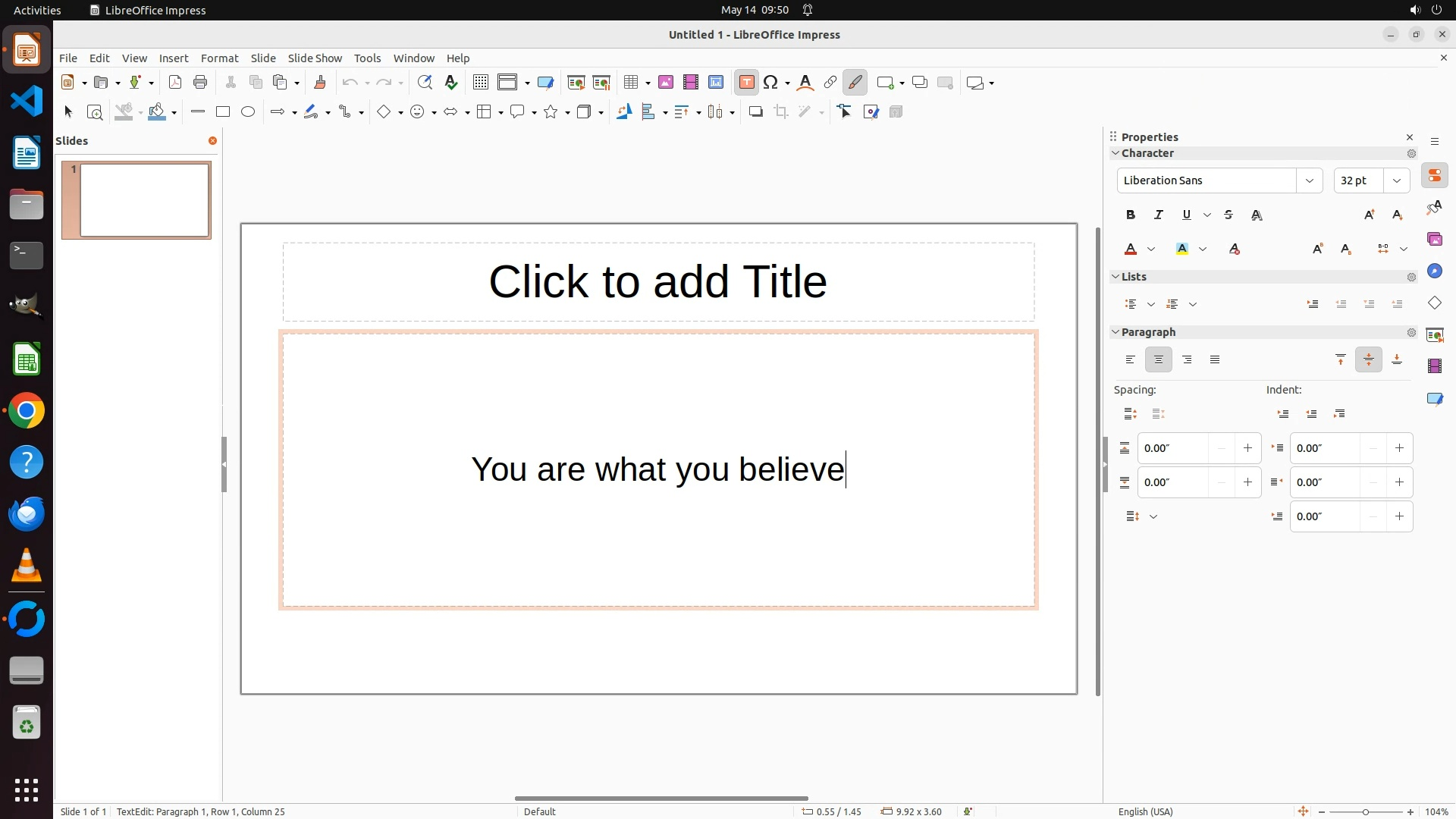The height and width of the screenshot is (819, 1456).
Task: Click the Click to add Title placeholder
Action: coord(657,282)
